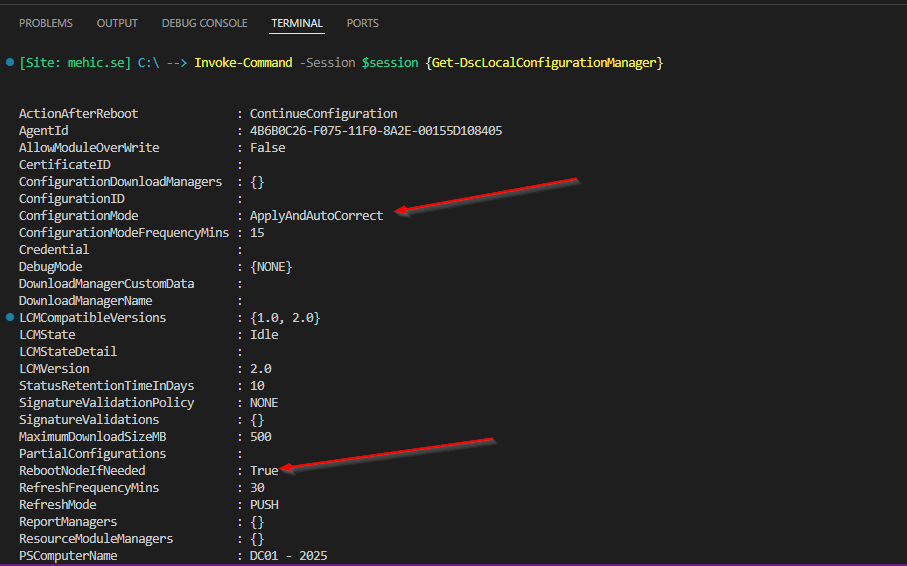The image size is (907, 566).
Task: Click the DC01 - 2025 computer name
Action: pyautogui.click(x=288, y=556)
